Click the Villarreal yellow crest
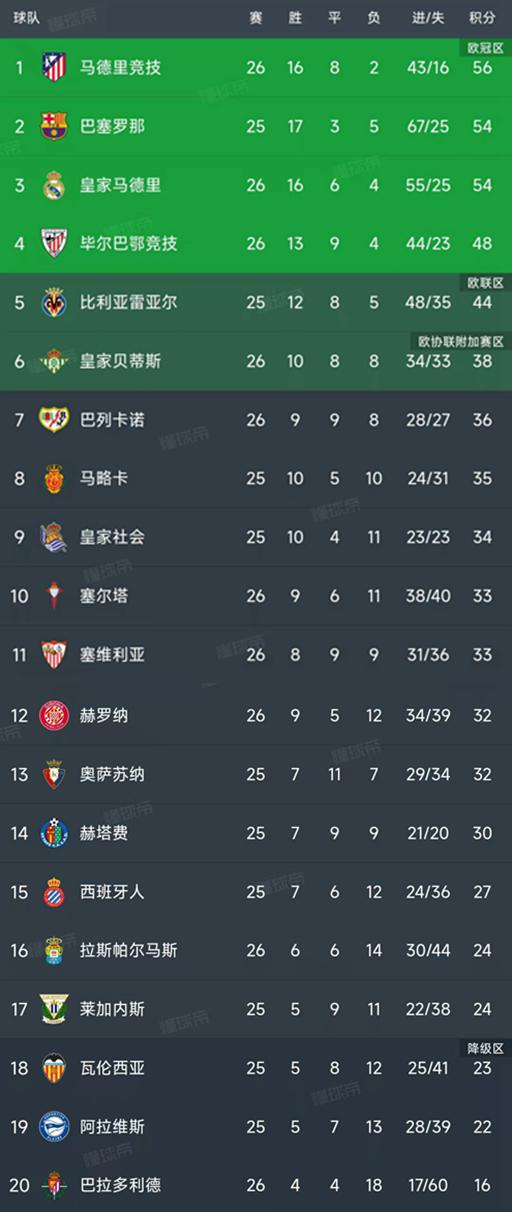The width and height of the screenshot is (512, 1212). (53, 302)
